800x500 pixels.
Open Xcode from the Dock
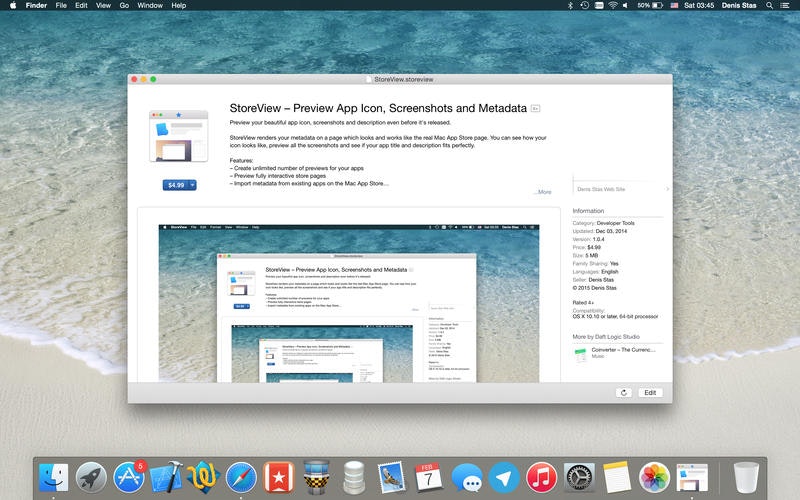click(x=166, y=478)
